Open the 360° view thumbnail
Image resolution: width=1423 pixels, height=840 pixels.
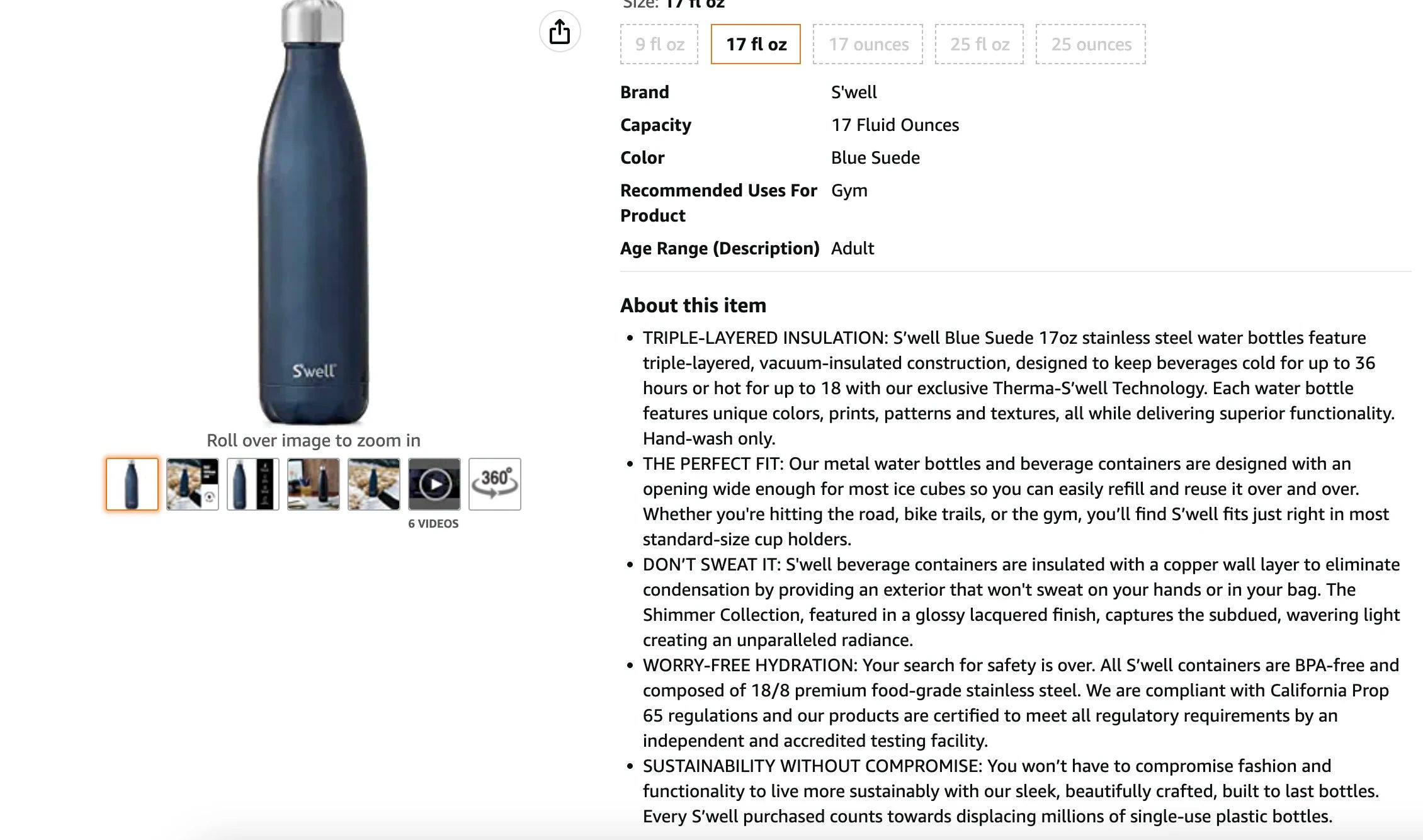495,484
